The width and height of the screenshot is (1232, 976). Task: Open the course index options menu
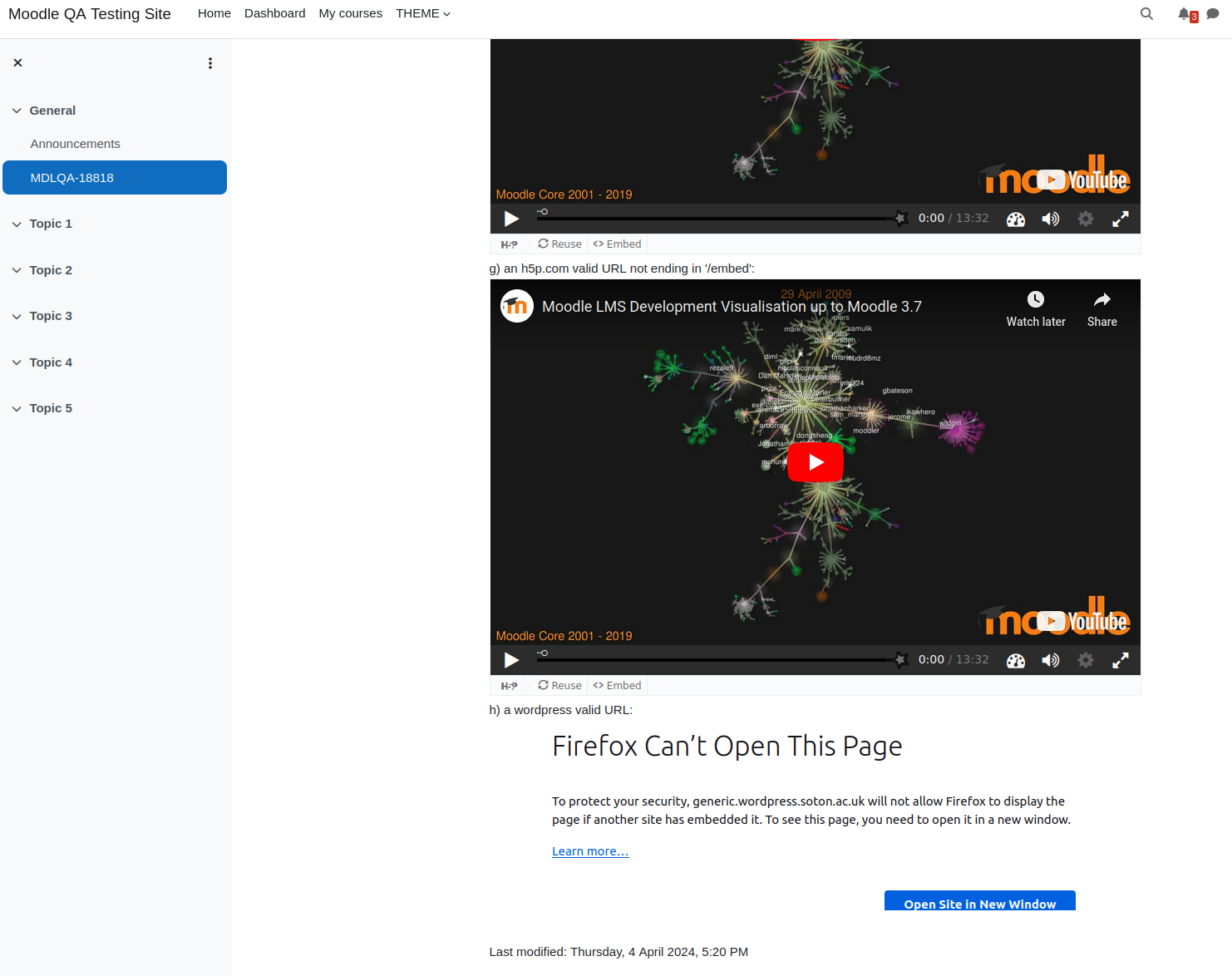(210, 63)
